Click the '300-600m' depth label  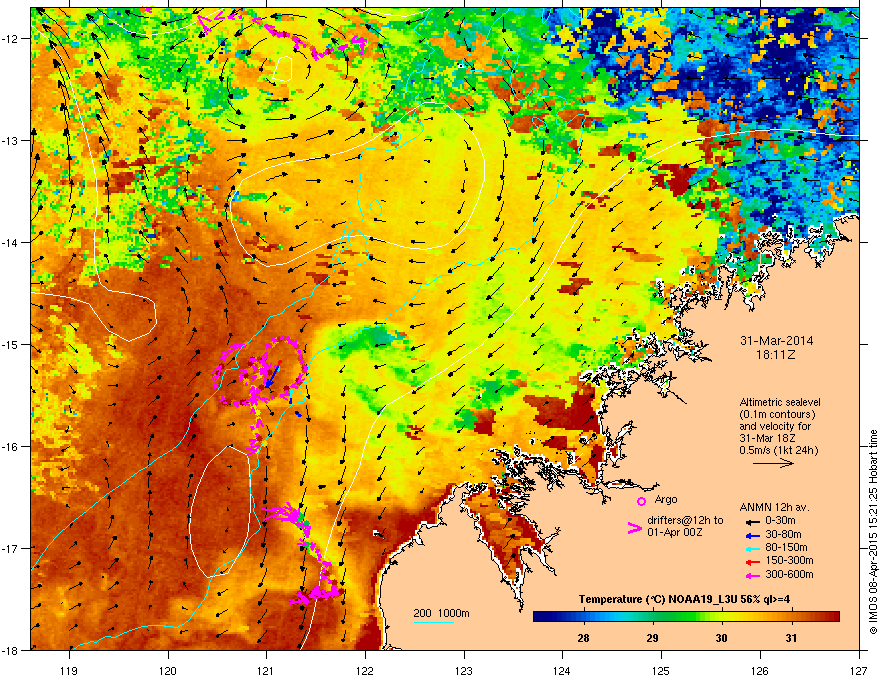[789, 574]
